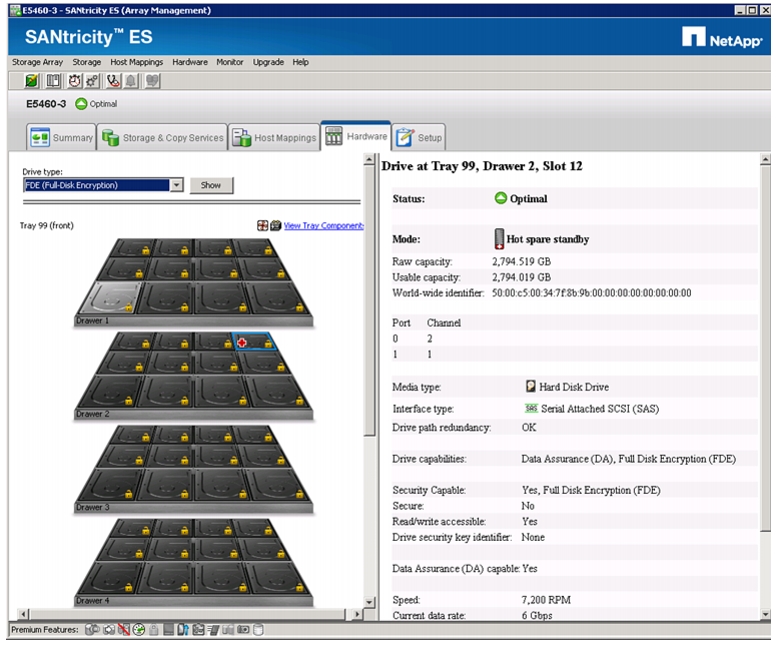
Task: Open the View Tray Components link
Action: (x=324, y=226)
